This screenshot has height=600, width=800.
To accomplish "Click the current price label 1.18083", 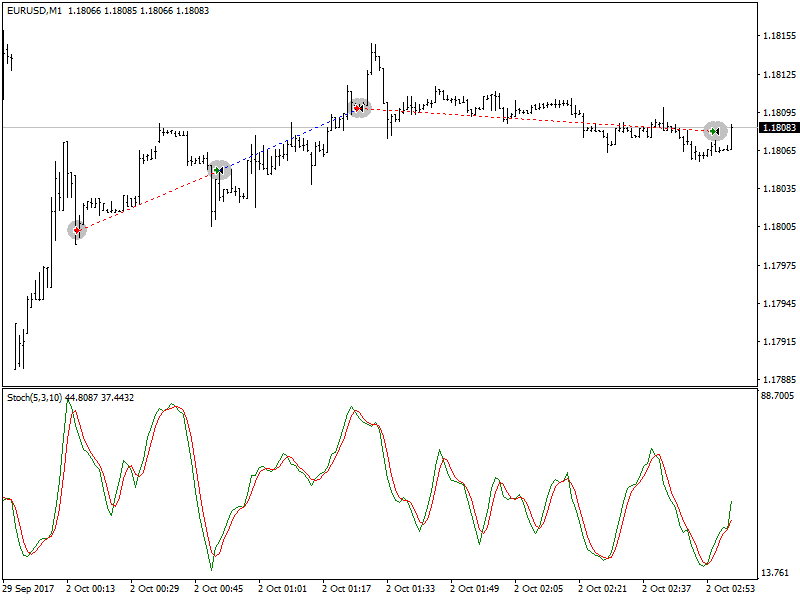I will (x=778, y=128).
